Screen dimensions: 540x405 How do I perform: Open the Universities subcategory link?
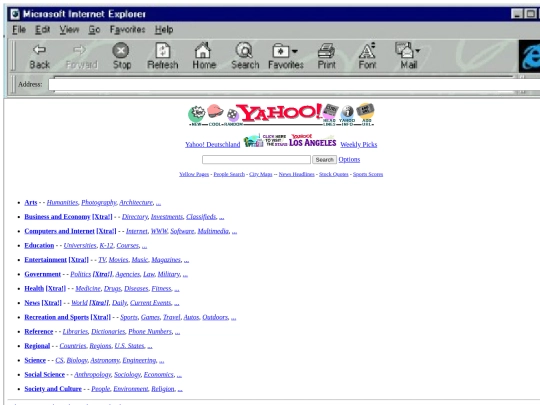click(x=80, y=246)
